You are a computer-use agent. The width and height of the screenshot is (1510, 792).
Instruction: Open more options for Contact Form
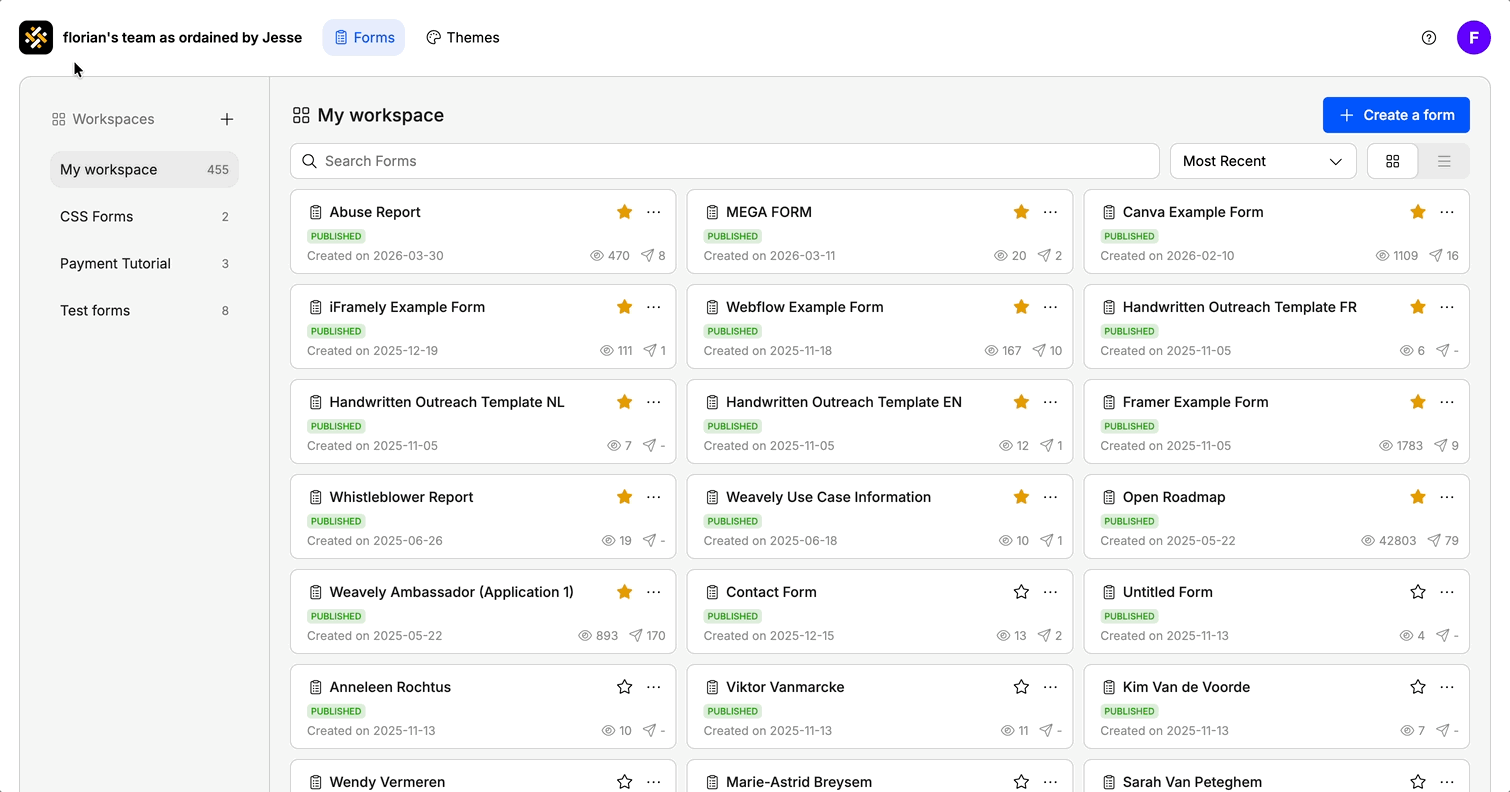tap(1050, 592)
